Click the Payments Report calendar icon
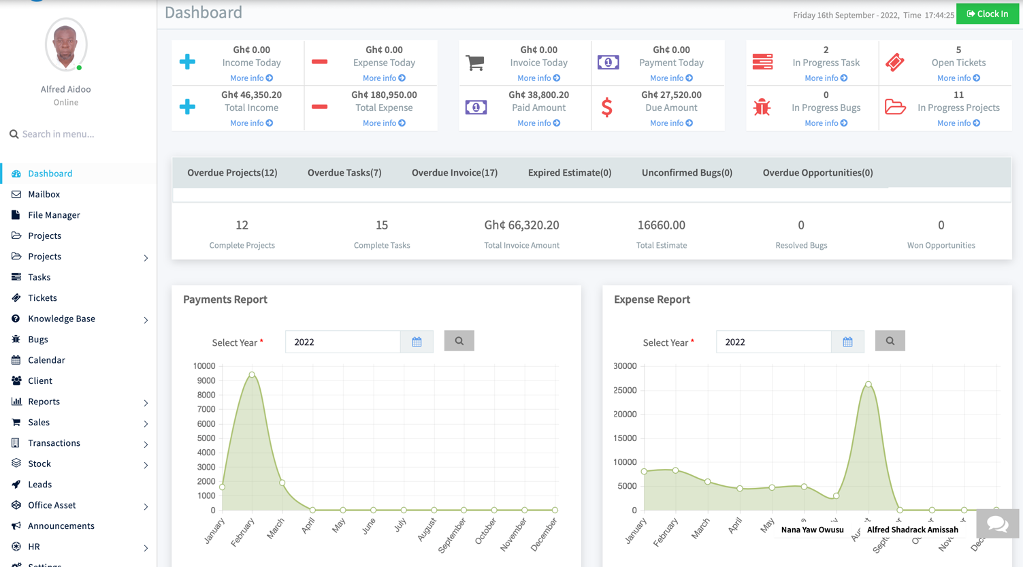Screen dimensions: 1025x568 pos(417,342)
